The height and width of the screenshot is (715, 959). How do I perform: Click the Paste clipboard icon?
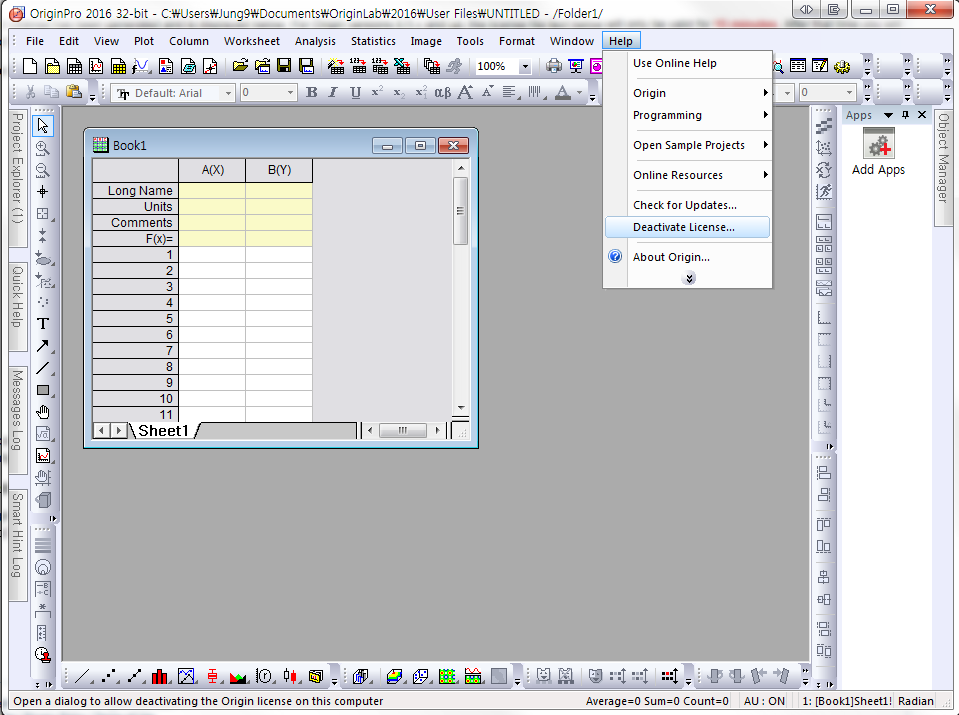point(74,92)
